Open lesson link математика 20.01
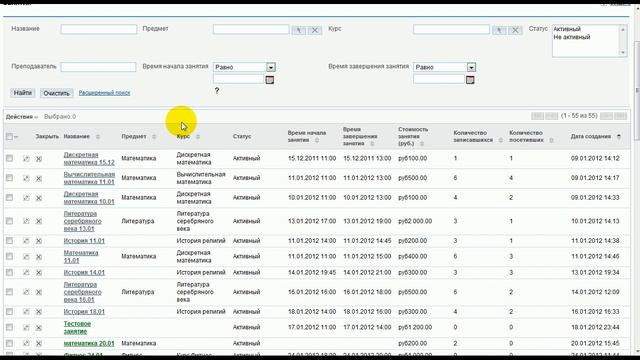Screen dimensions: 640x360 coord(89,343)
